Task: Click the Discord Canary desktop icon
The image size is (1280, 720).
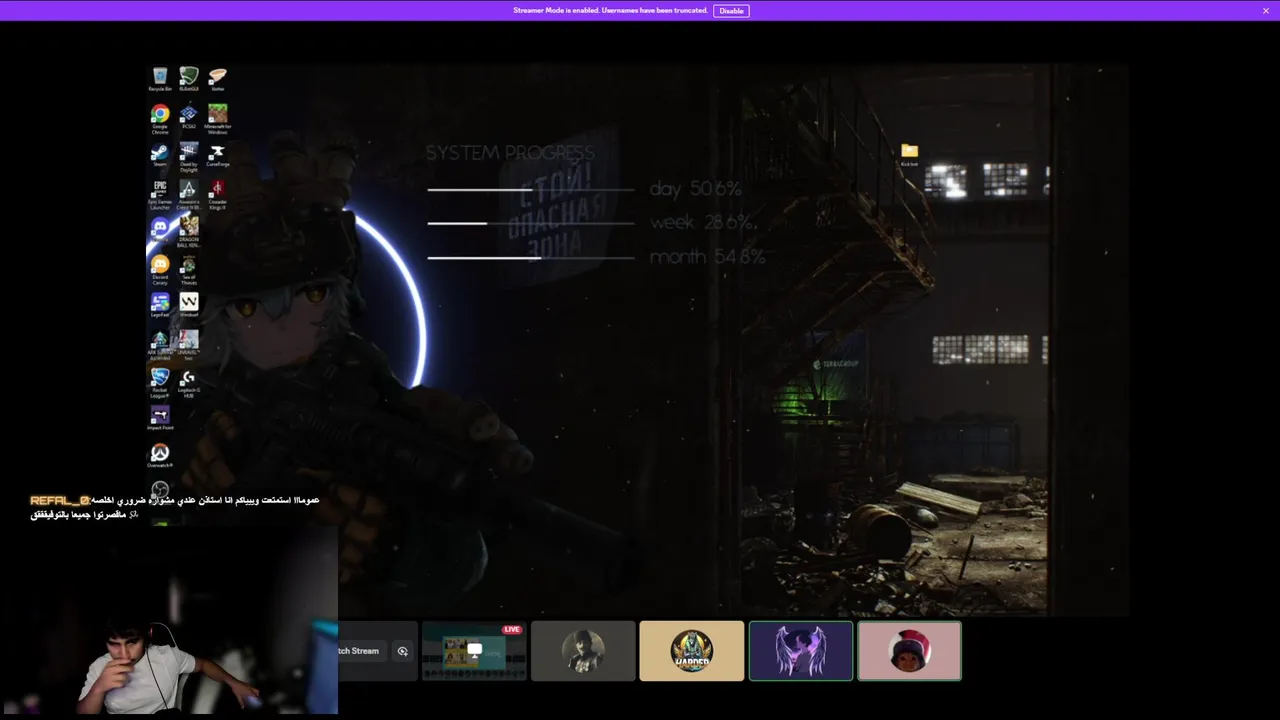Action: 160,270
